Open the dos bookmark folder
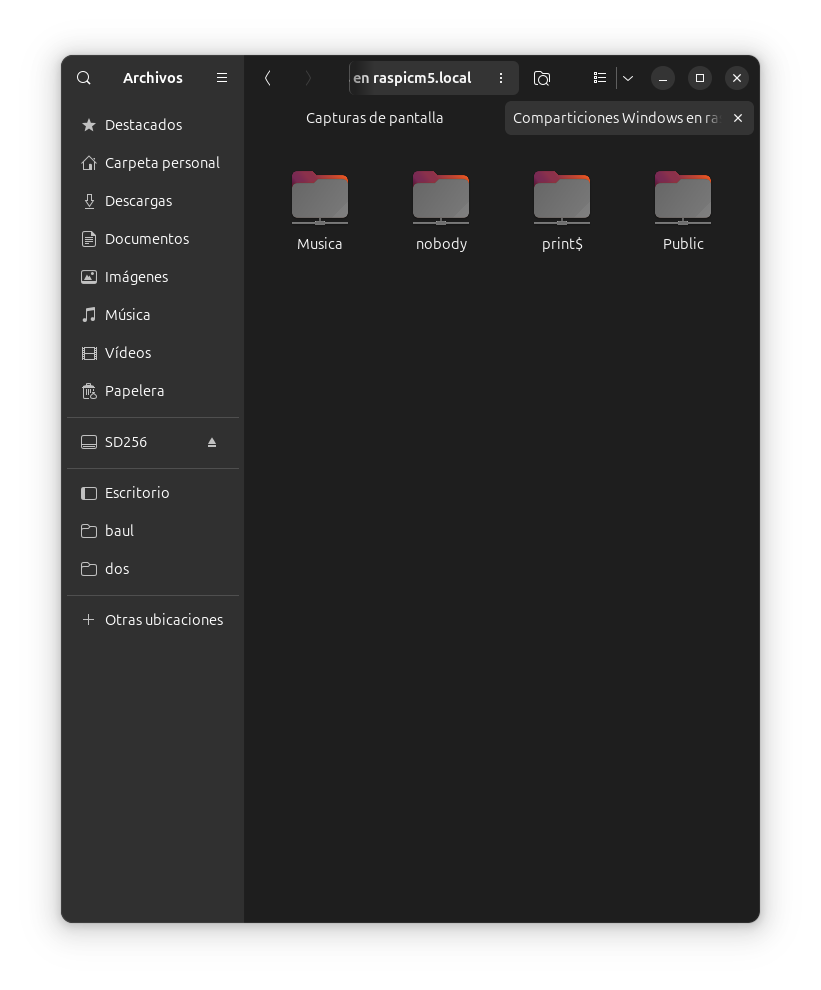Viewport: 821px width, 990px height. pyautogui.click(x=153, y=568)
